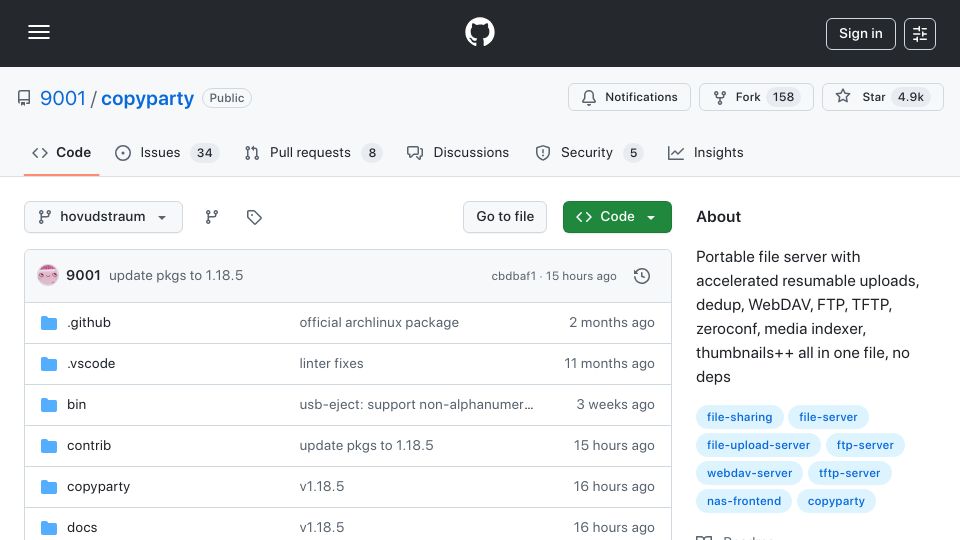View commit history via the clock icon

point(642,276)
